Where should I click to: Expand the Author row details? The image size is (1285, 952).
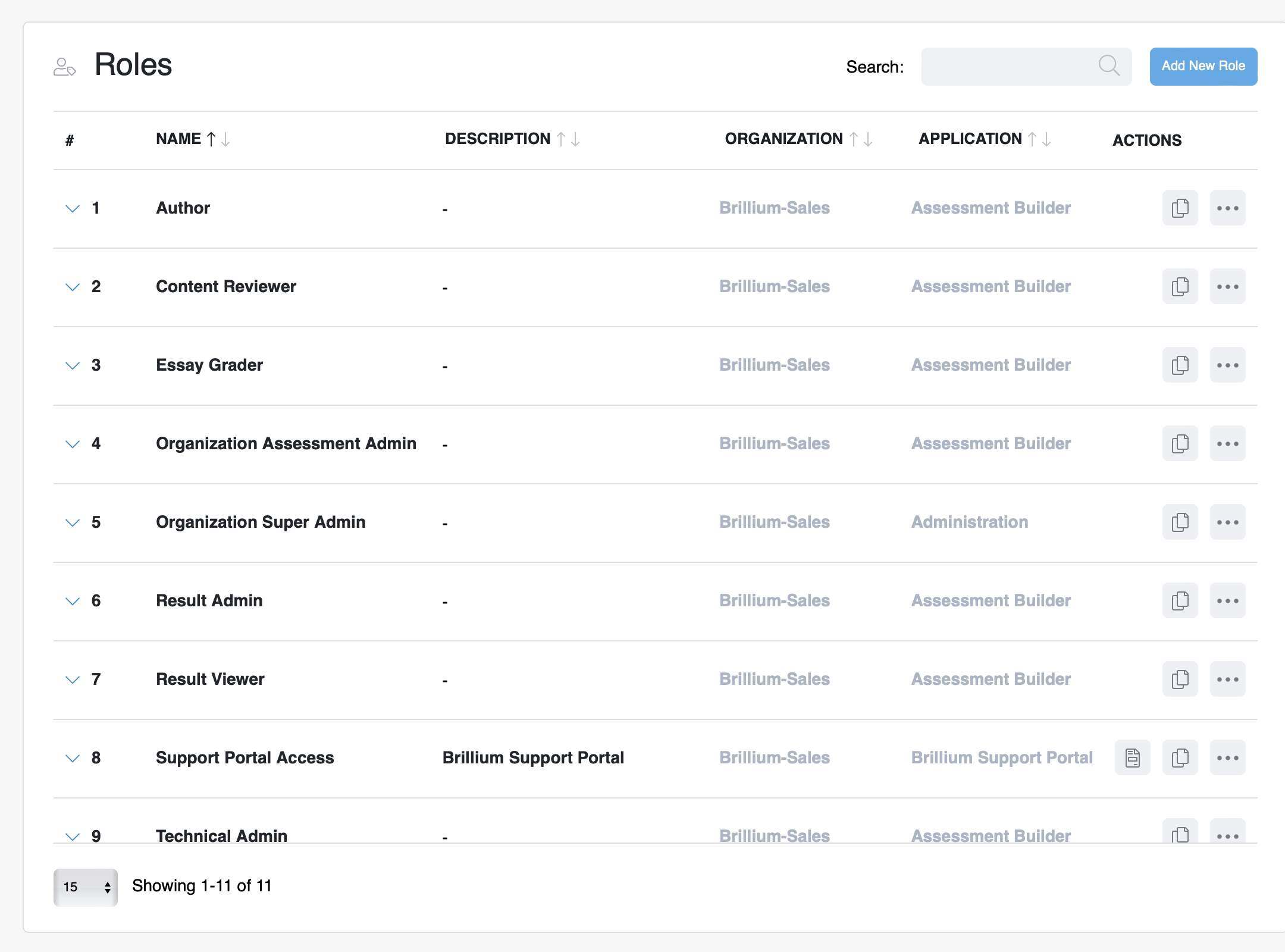(x=73, y=208)
